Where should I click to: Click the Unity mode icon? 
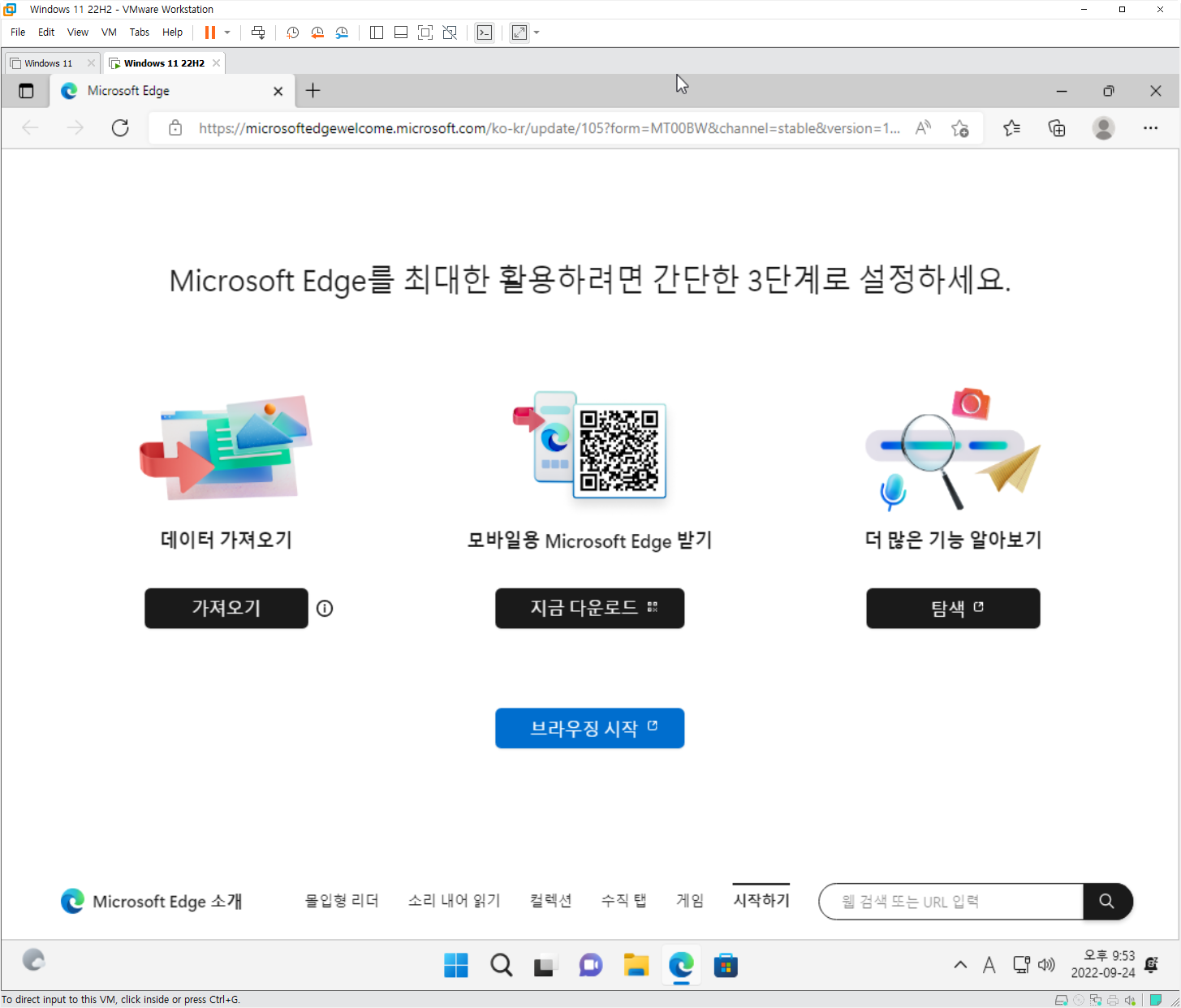click(x=450, y=32)
